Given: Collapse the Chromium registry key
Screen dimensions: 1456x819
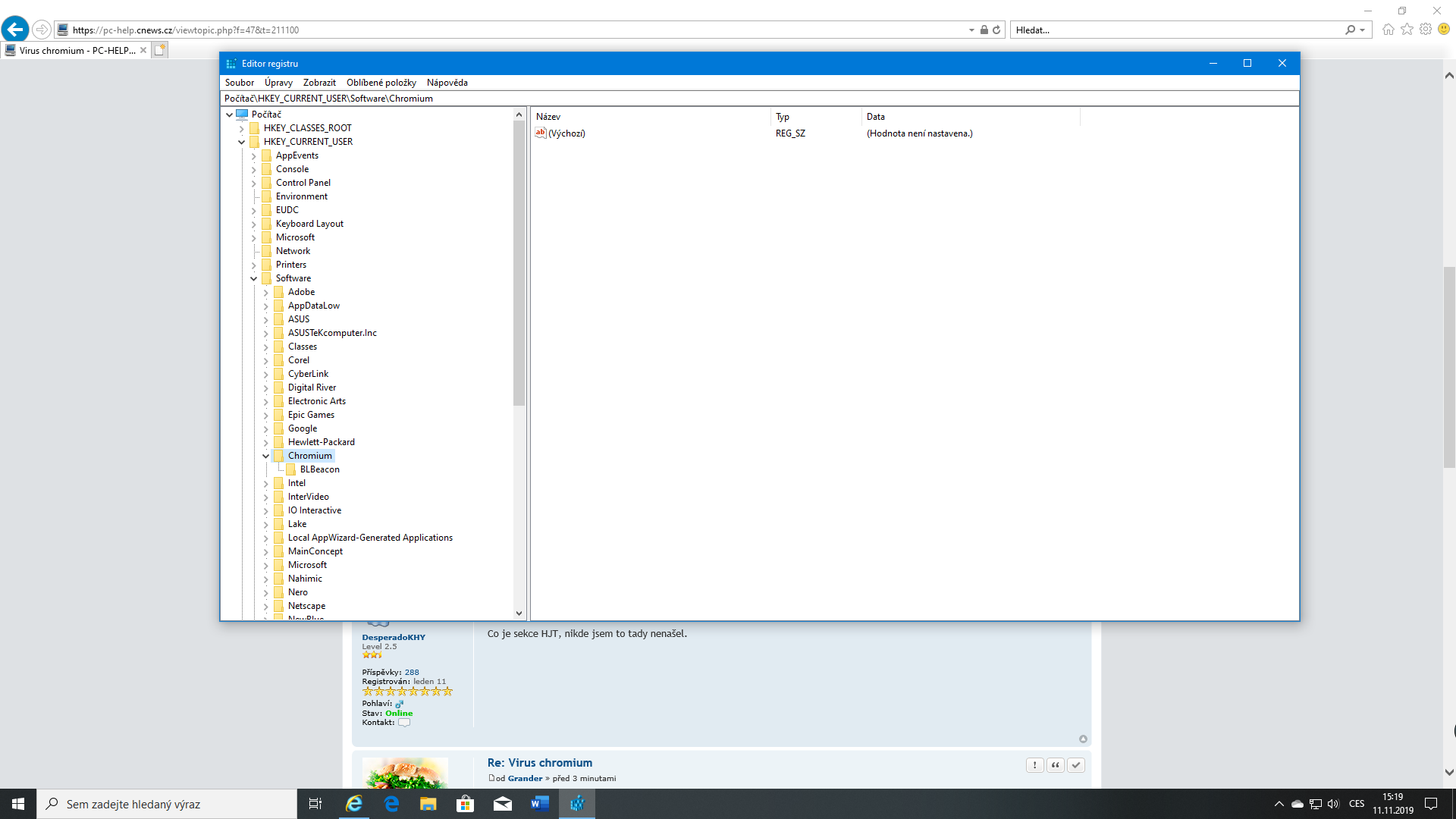Looking at the screenshot, I should coord(265,456).
